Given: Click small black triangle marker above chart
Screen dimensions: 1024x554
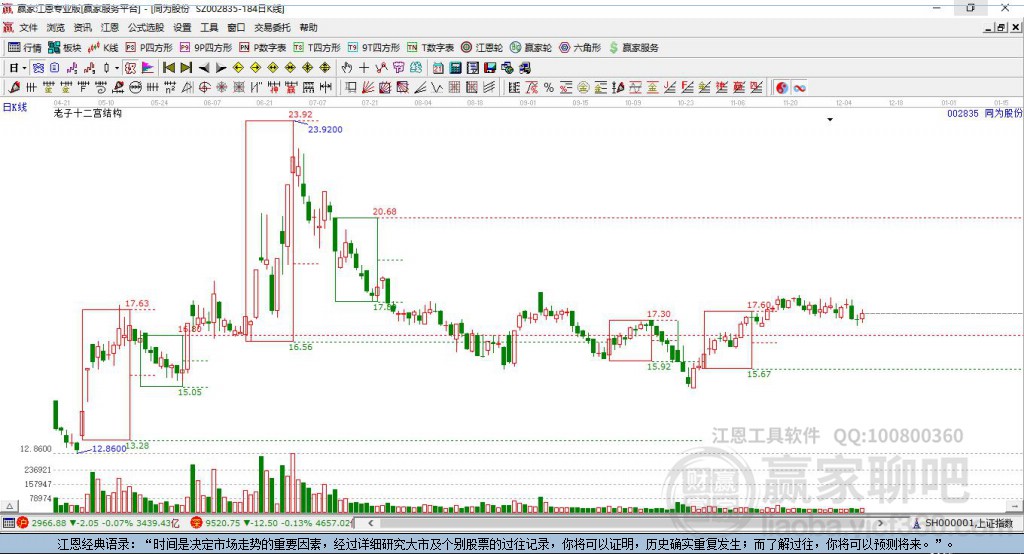Looking at the screenshot, I should click(x=830, y=120).
